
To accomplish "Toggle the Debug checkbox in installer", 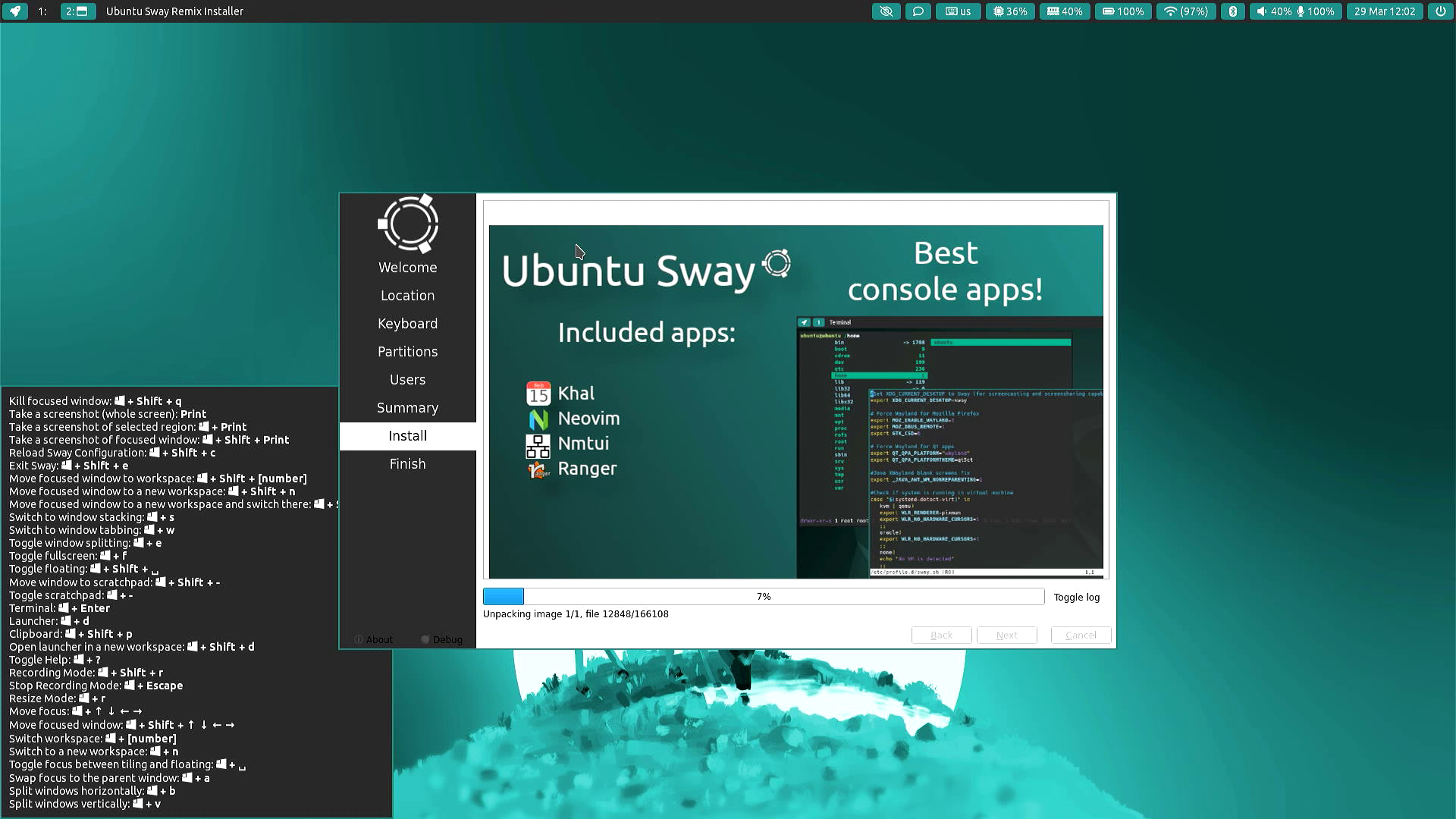I will coord(425,639).
